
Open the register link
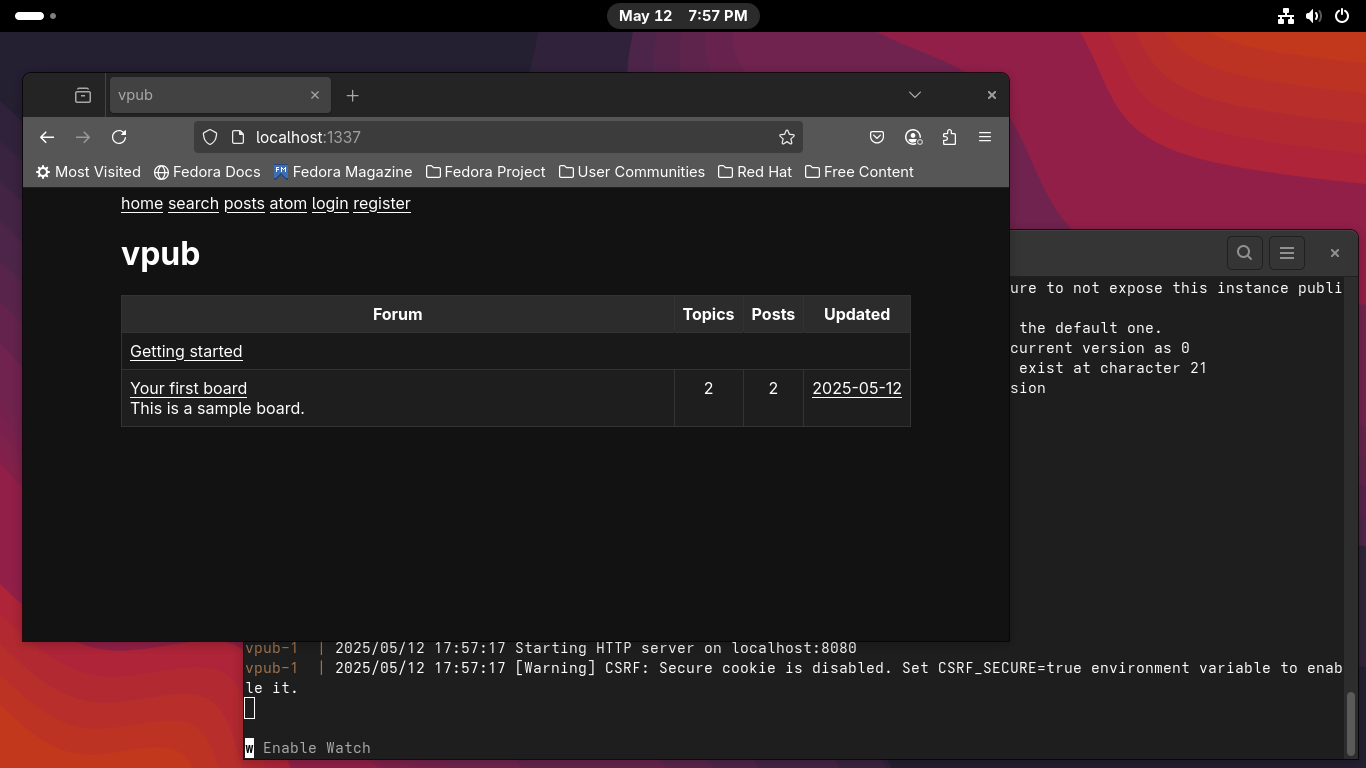(x=382, y=203)
